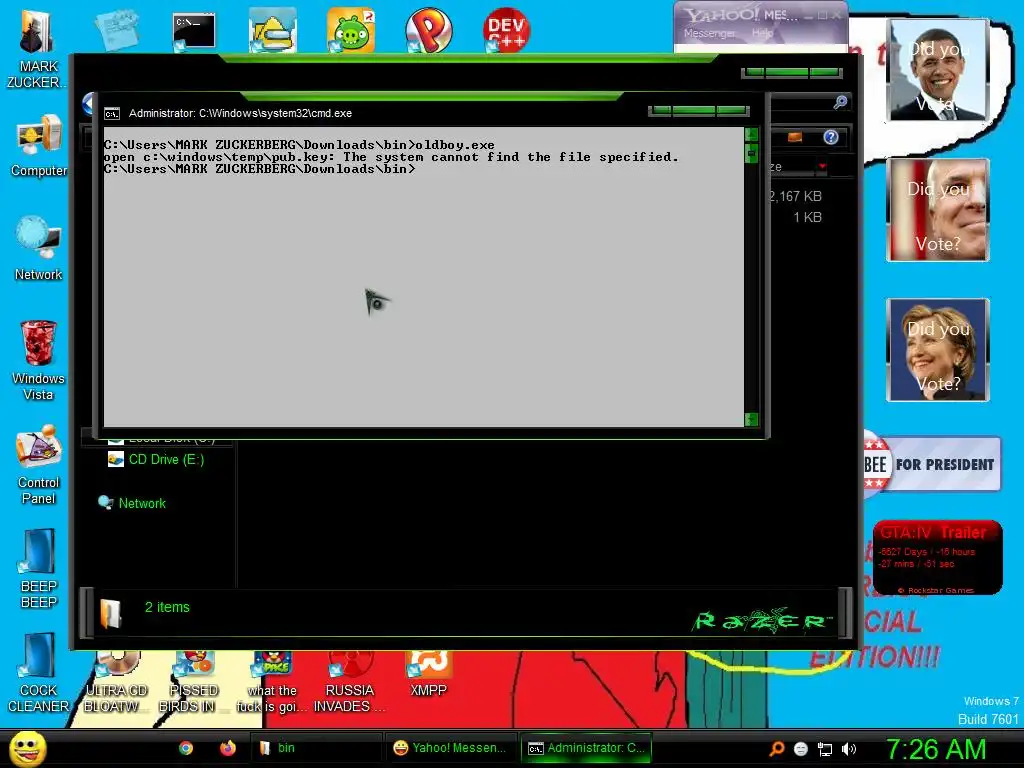Launch Chrome from the taskbar
This screenshot has height=768, width=1024.
[186, 748]
